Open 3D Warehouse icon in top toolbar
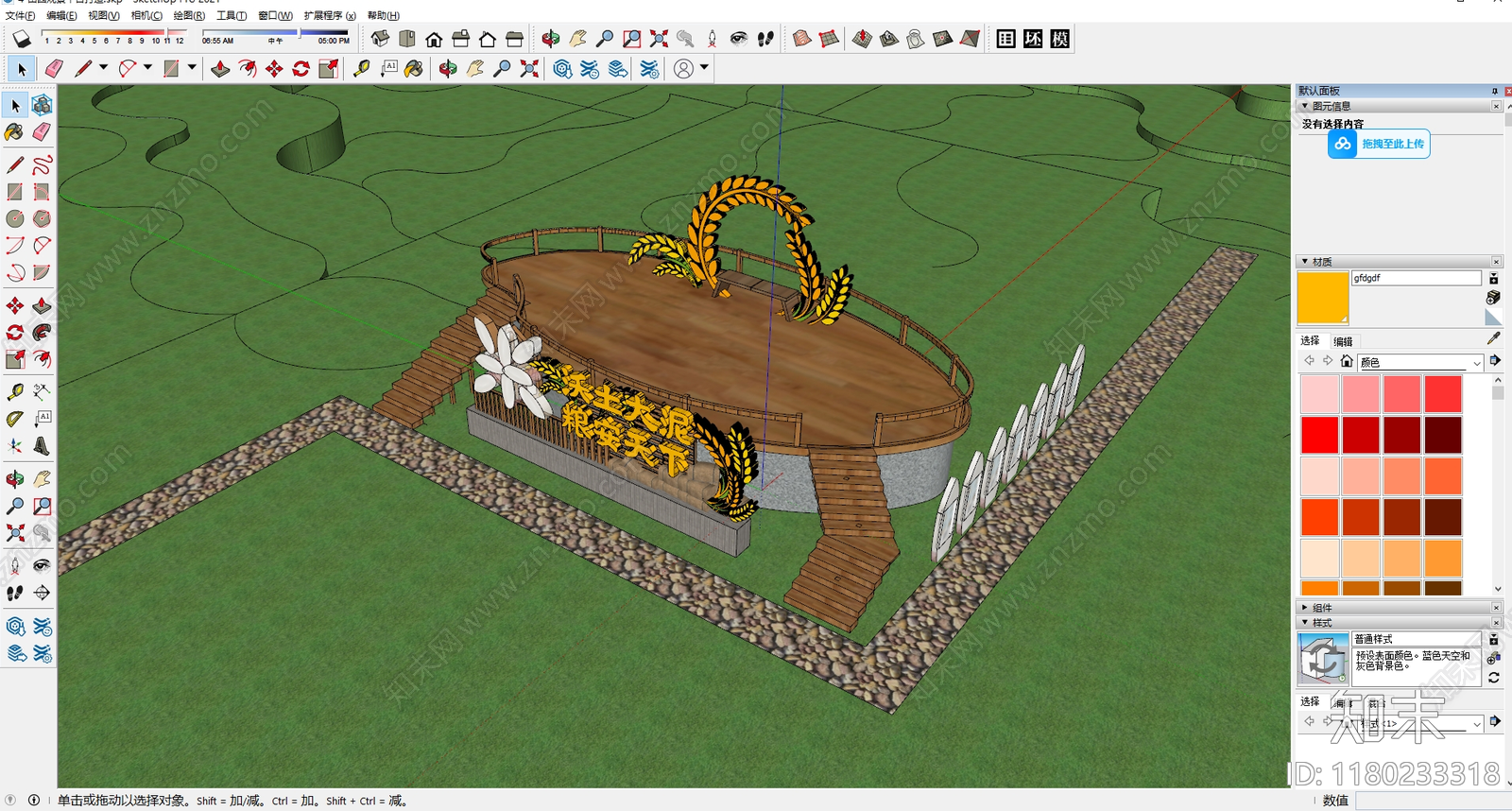The height and width of the screenshot is (811, 1512). (562, 68)
